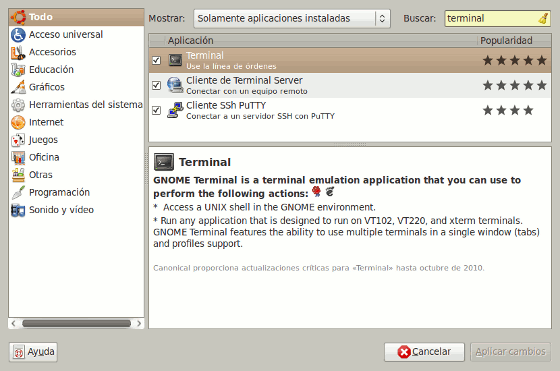
Task: Click the Cancelar button
Action: pyautogui.click(x=424, y=352)
